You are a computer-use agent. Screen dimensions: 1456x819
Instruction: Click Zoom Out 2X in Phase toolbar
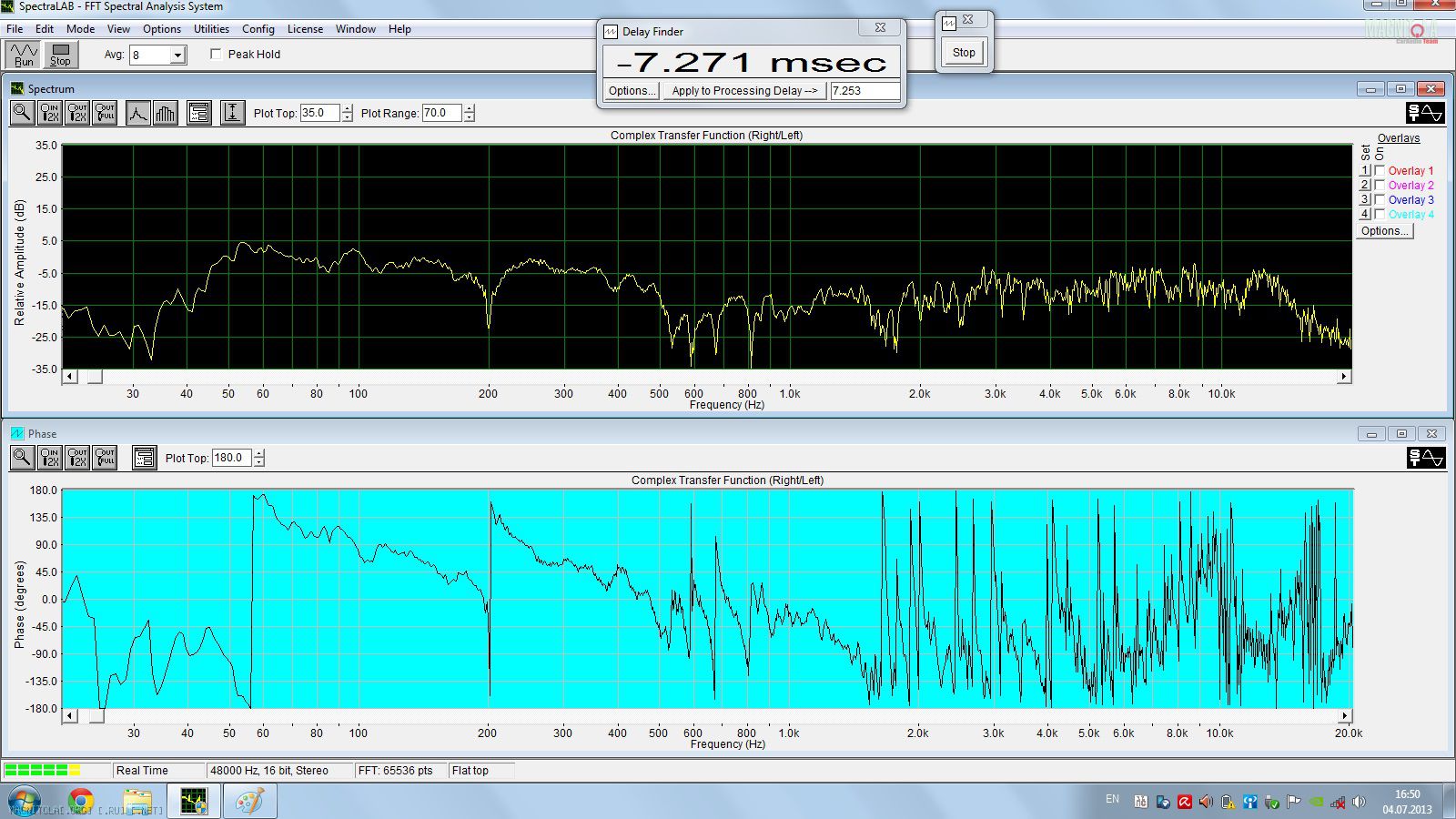(x=78, y=458)
